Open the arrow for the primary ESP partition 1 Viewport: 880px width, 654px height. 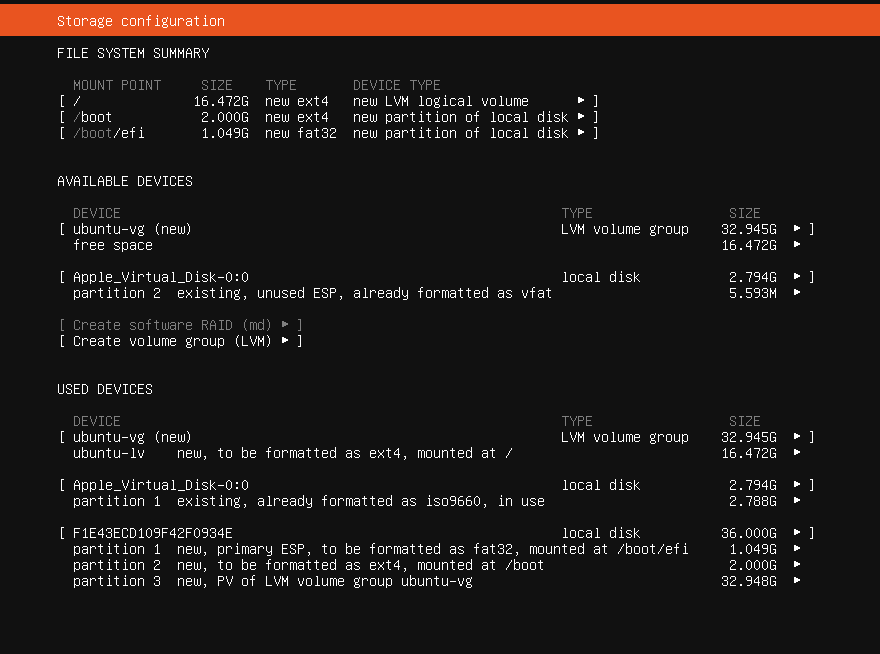coord(798,549)
